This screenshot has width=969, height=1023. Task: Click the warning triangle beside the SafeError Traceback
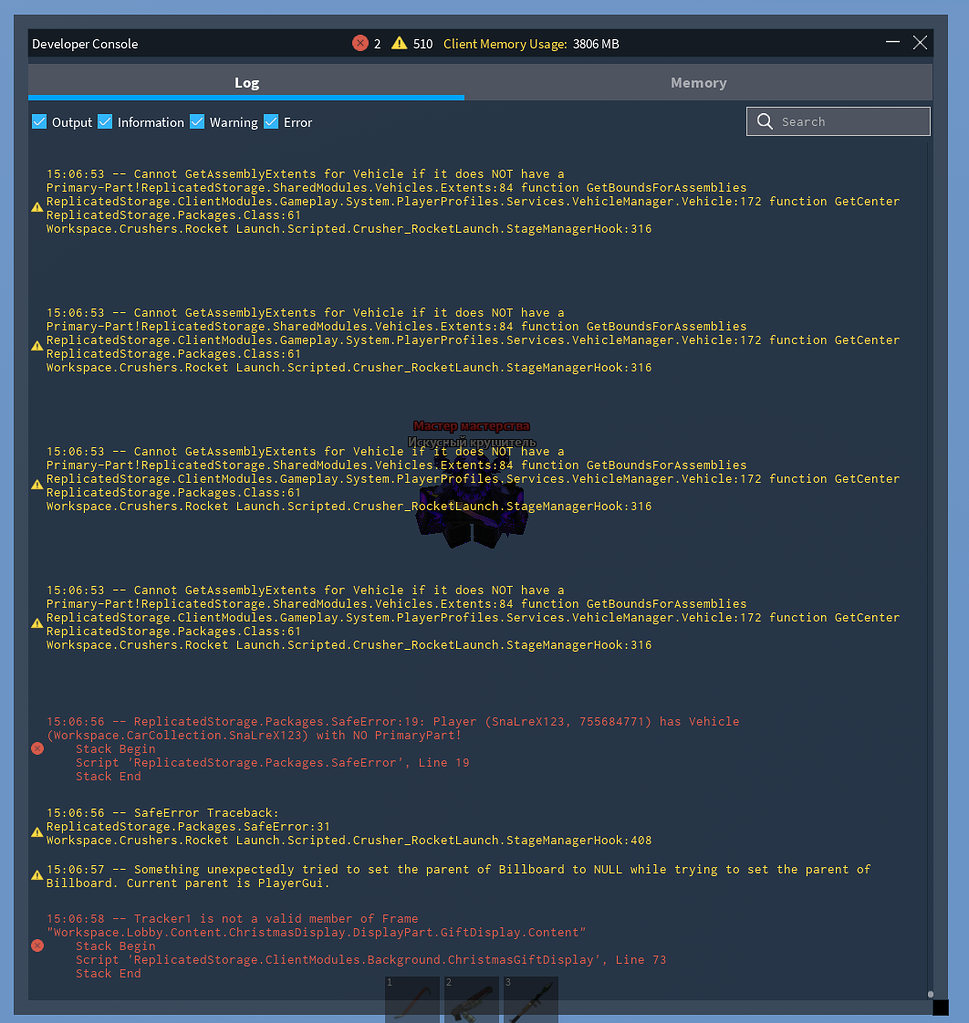(x=37, y=833)
